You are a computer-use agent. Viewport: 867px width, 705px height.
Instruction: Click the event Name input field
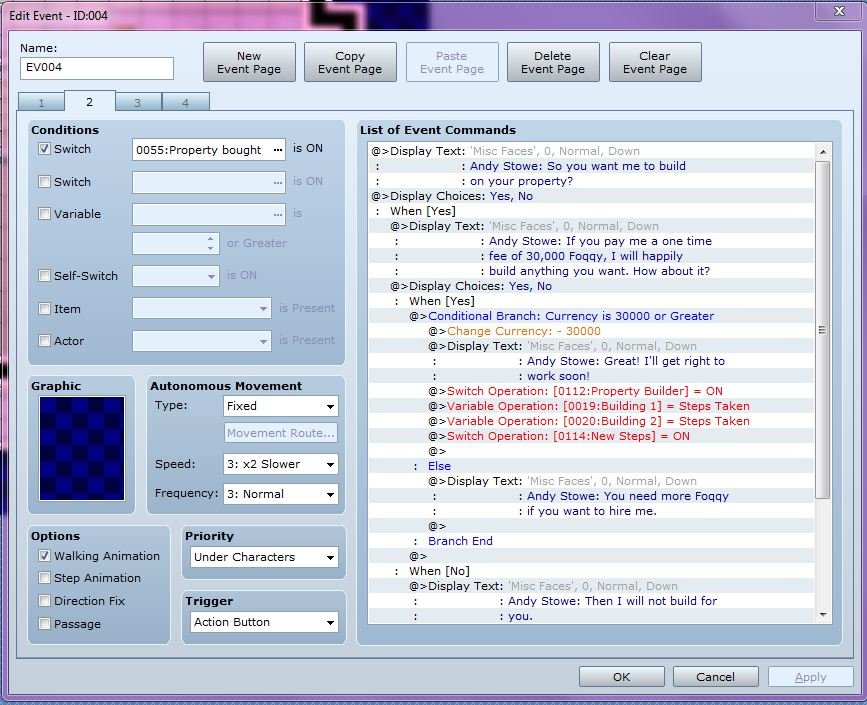[97, 68]
